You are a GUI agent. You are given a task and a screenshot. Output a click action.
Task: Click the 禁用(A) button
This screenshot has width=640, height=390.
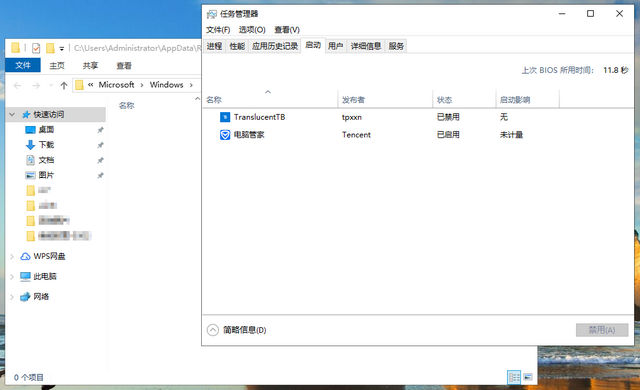click(x=602, y=330)
